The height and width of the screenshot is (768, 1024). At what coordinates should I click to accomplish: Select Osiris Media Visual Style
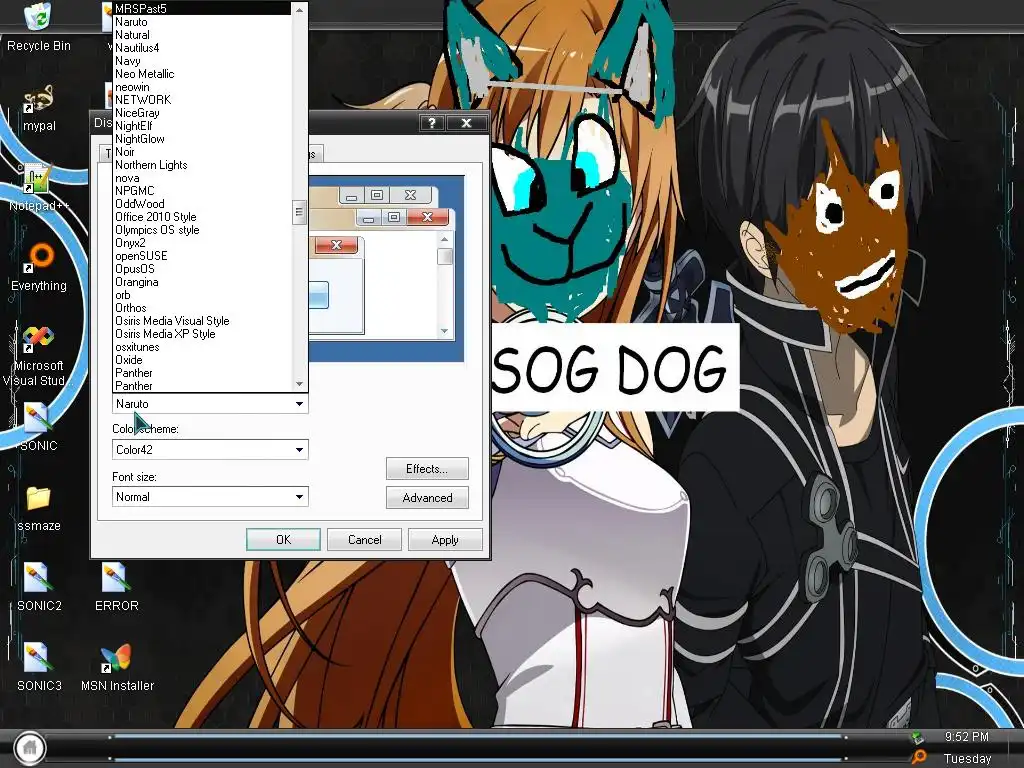(202, 321)
